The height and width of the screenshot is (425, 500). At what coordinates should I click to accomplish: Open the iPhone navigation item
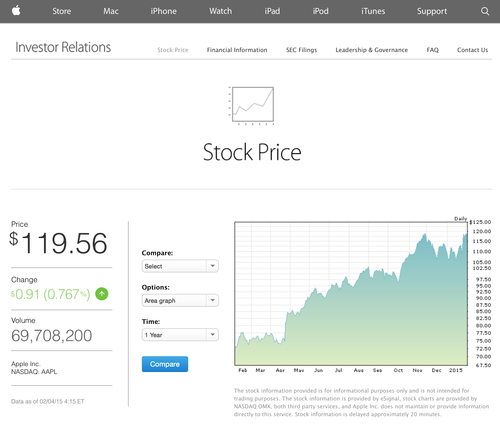[x=163, y=11]
